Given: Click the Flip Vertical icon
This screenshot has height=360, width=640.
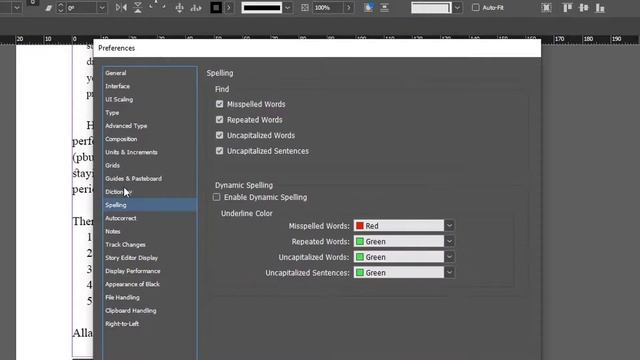Looking at the screenshot, I should pyautogui.click(x=138, y=7).
